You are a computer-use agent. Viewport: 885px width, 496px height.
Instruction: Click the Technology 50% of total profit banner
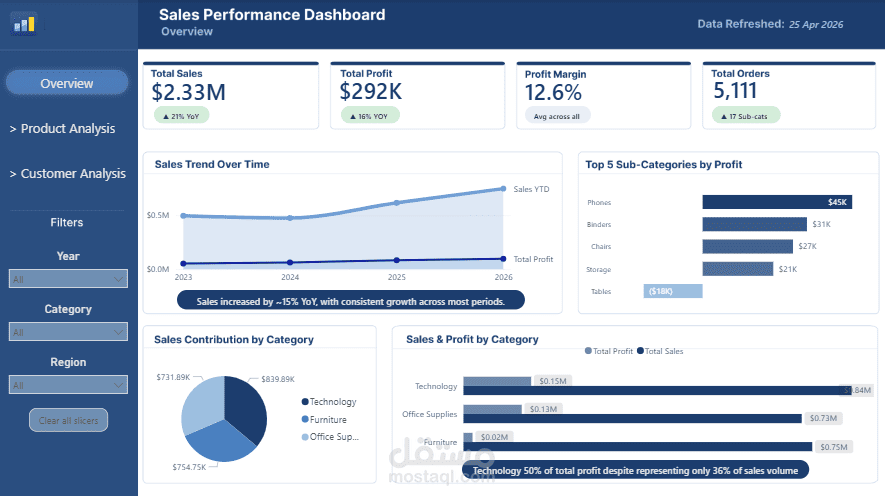(x=635, y=470)
